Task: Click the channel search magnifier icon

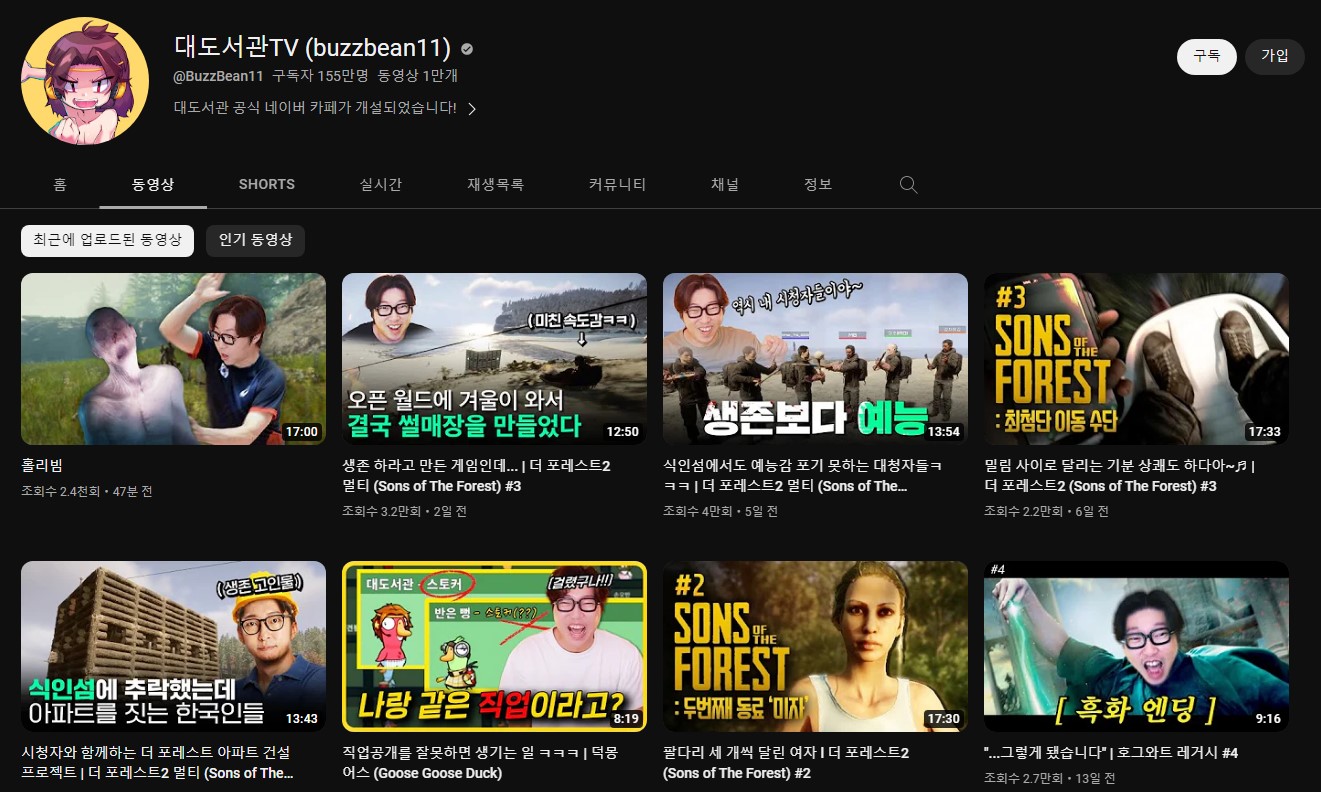Action: 908,185
